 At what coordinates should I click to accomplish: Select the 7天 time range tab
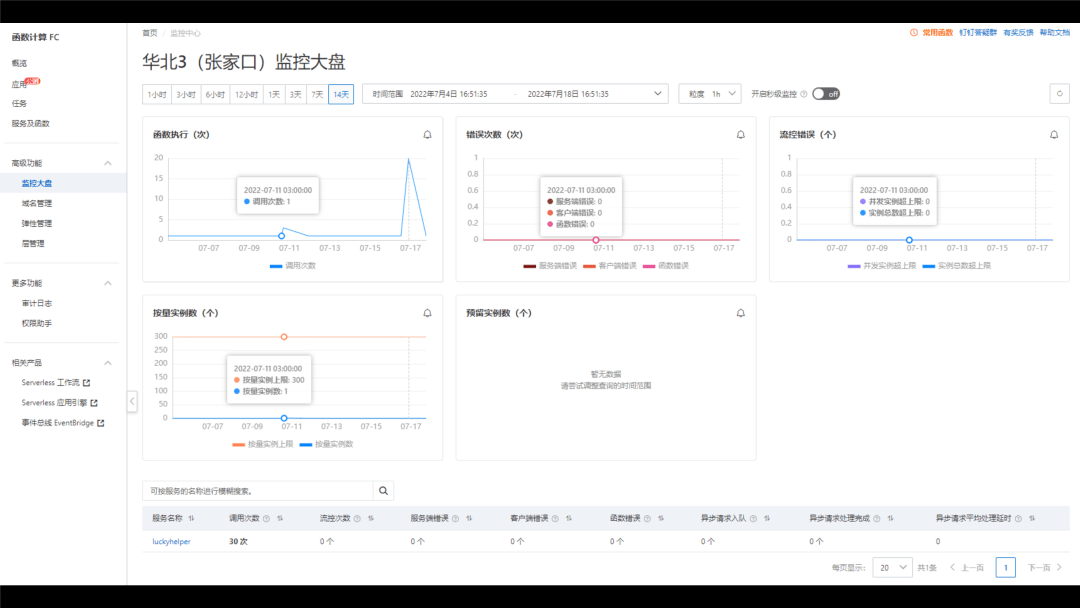[x=317, y=94]
